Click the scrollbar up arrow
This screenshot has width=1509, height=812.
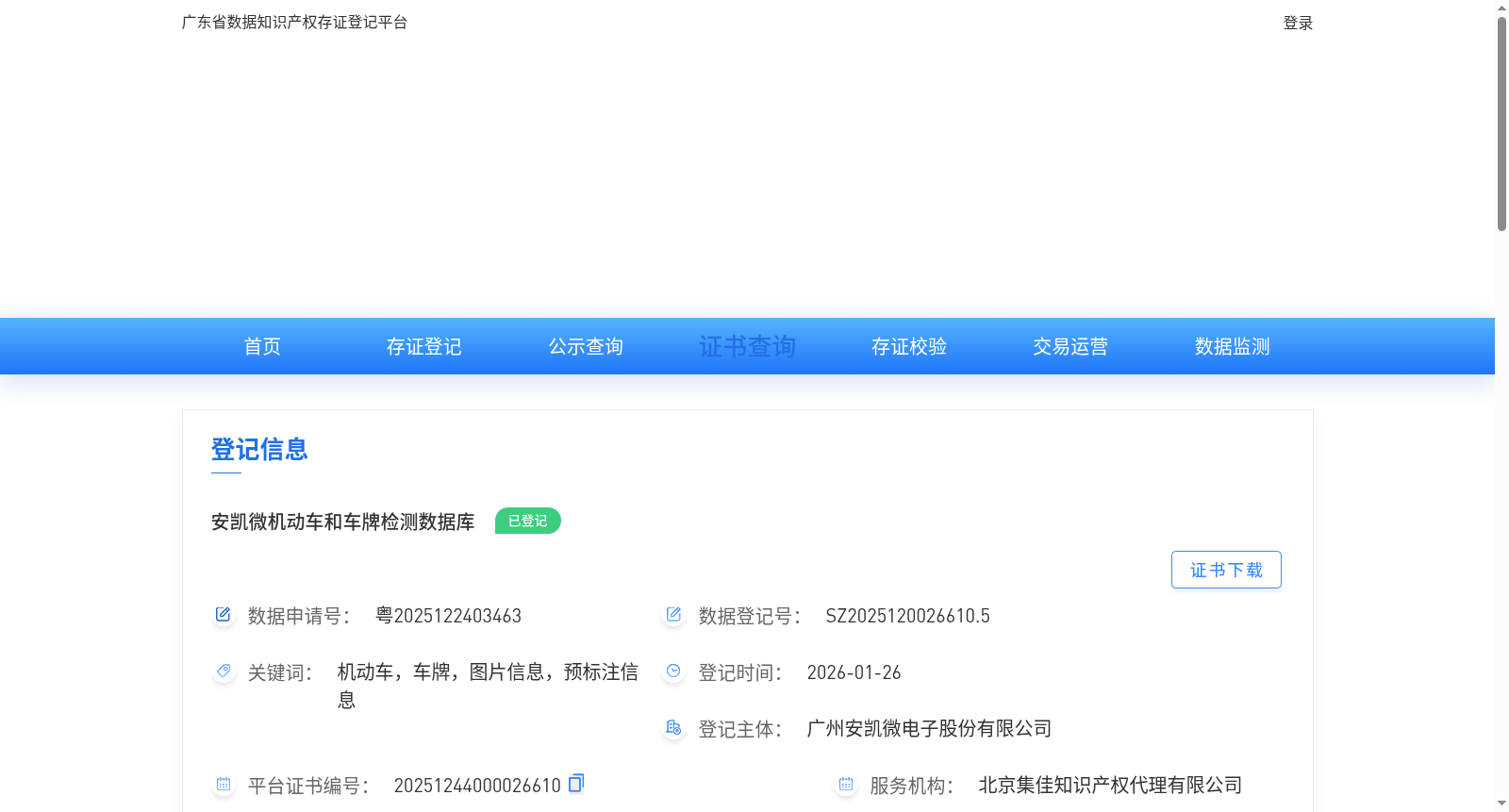click(x=1501, y=8)
